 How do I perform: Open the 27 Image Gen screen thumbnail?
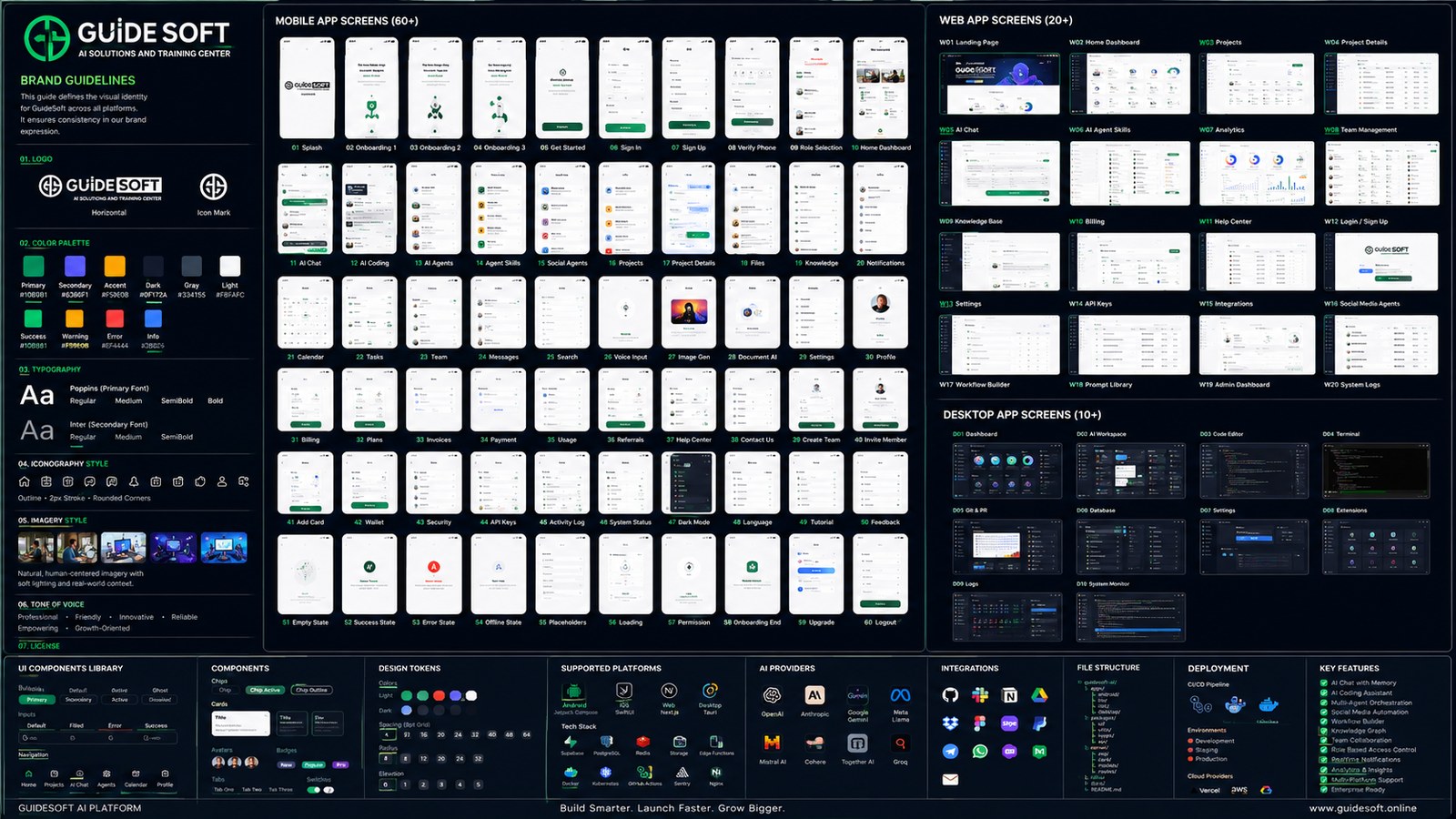689,313
